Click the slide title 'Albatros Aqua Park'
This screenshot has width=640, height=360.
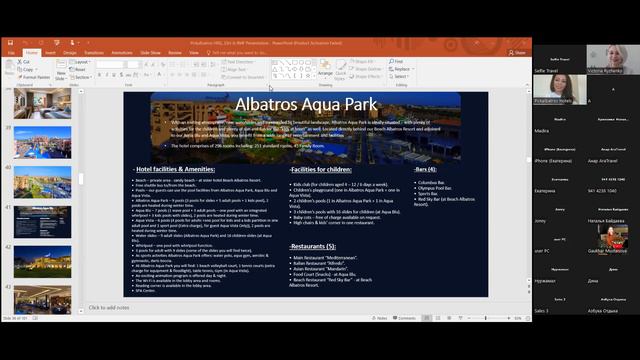coord(306,104)
